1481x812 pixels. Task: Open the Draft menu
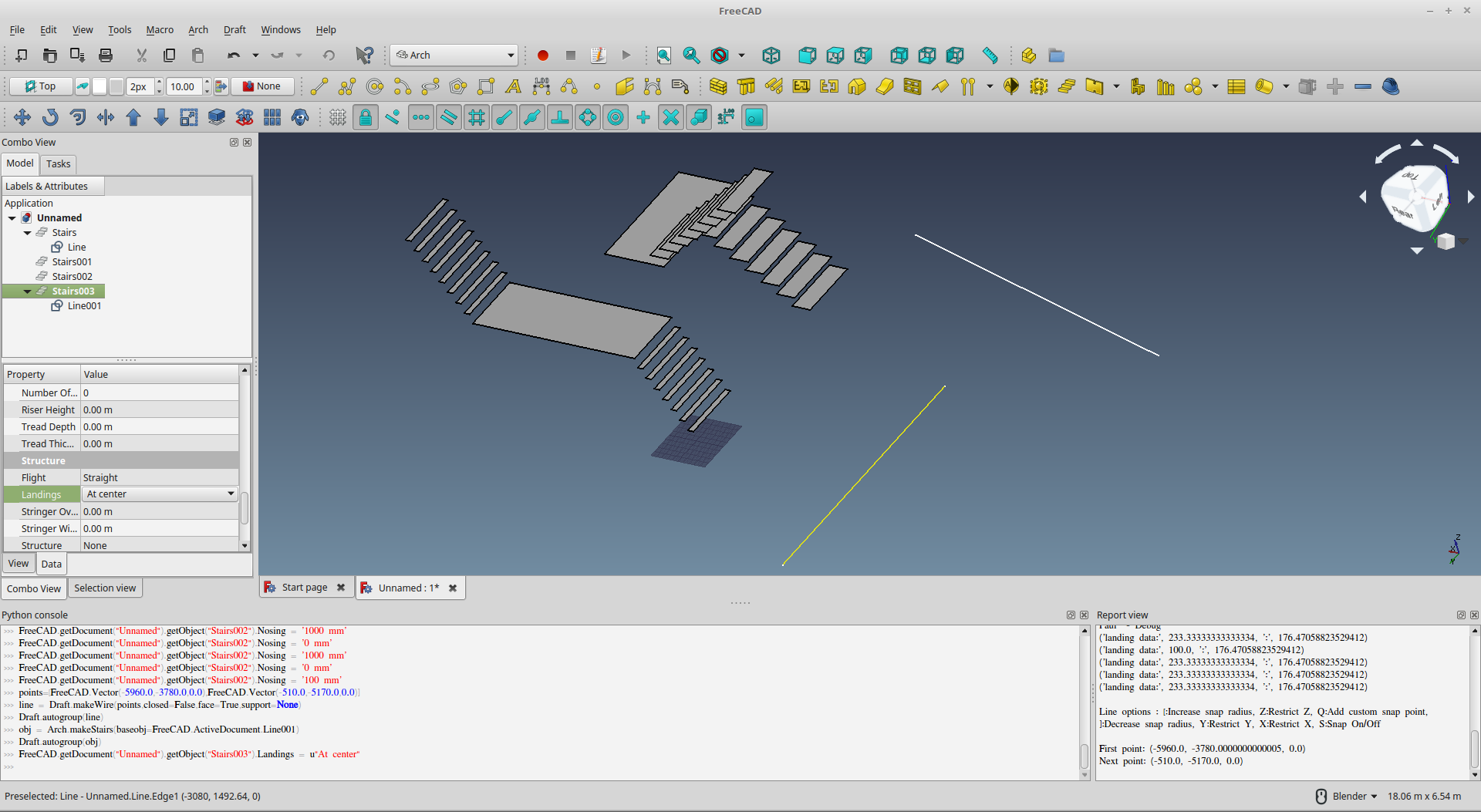tap(234, 30)
